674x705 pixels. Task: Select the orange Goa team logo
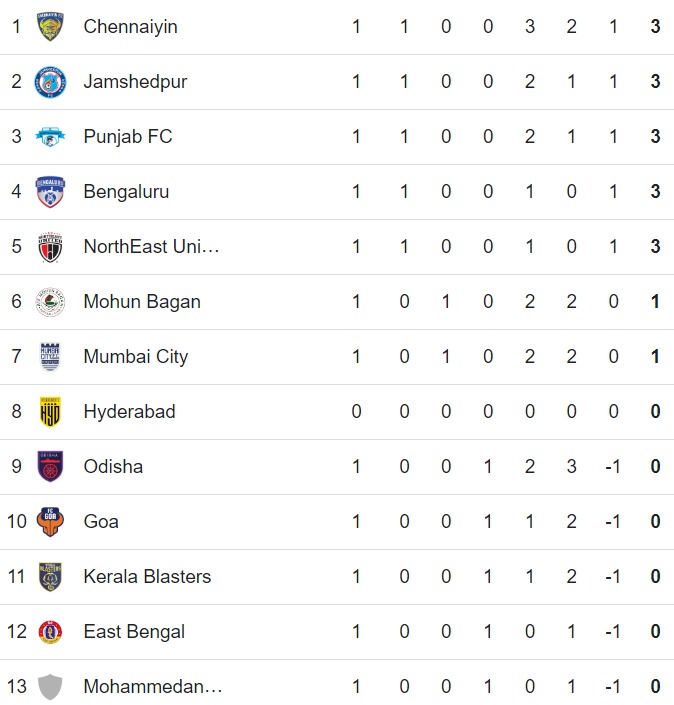(x=50, y=522)
